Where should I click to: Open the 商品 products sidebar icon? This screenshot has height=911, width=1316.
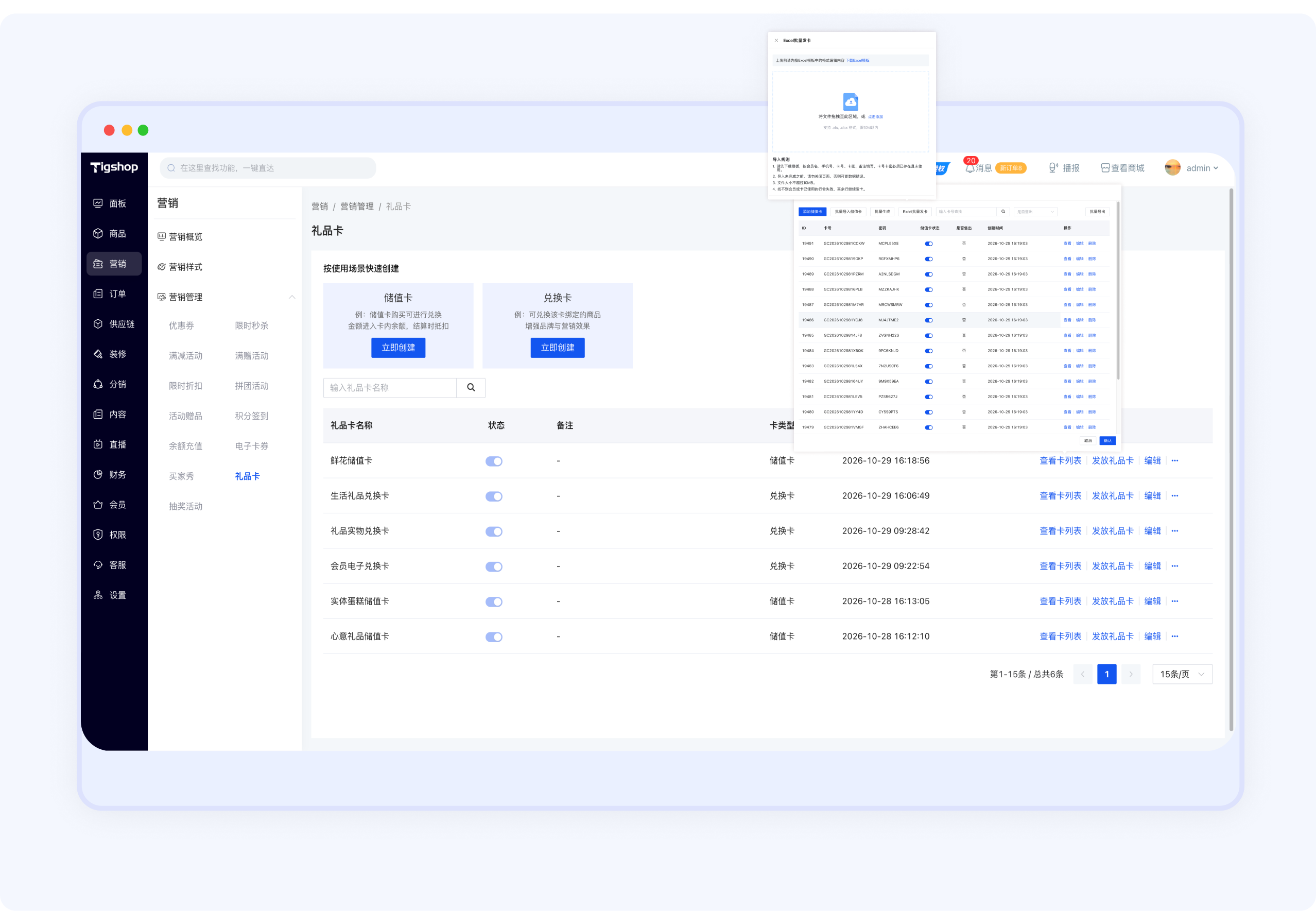click(x=98, y=233)
